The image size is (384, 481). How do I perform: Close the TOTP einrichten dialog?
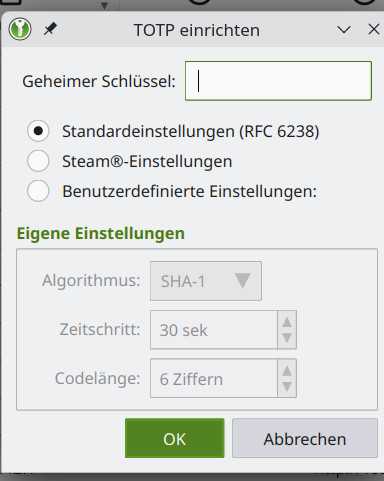[x=374, y=29]
